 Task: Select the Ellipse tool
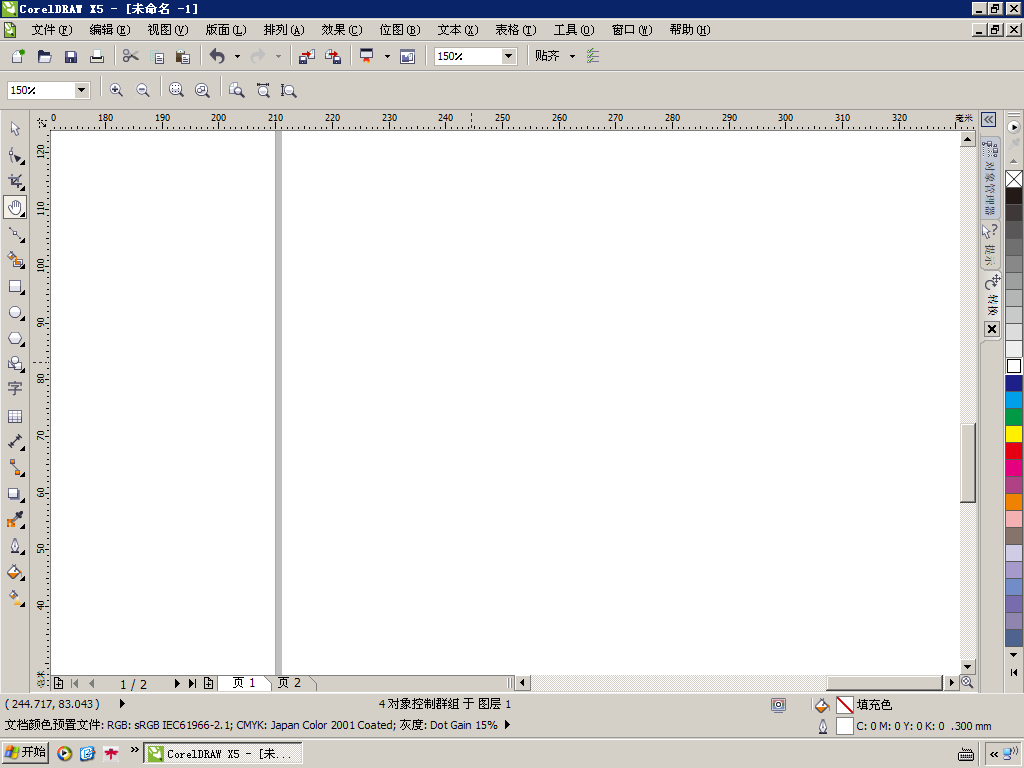[15, 313]
